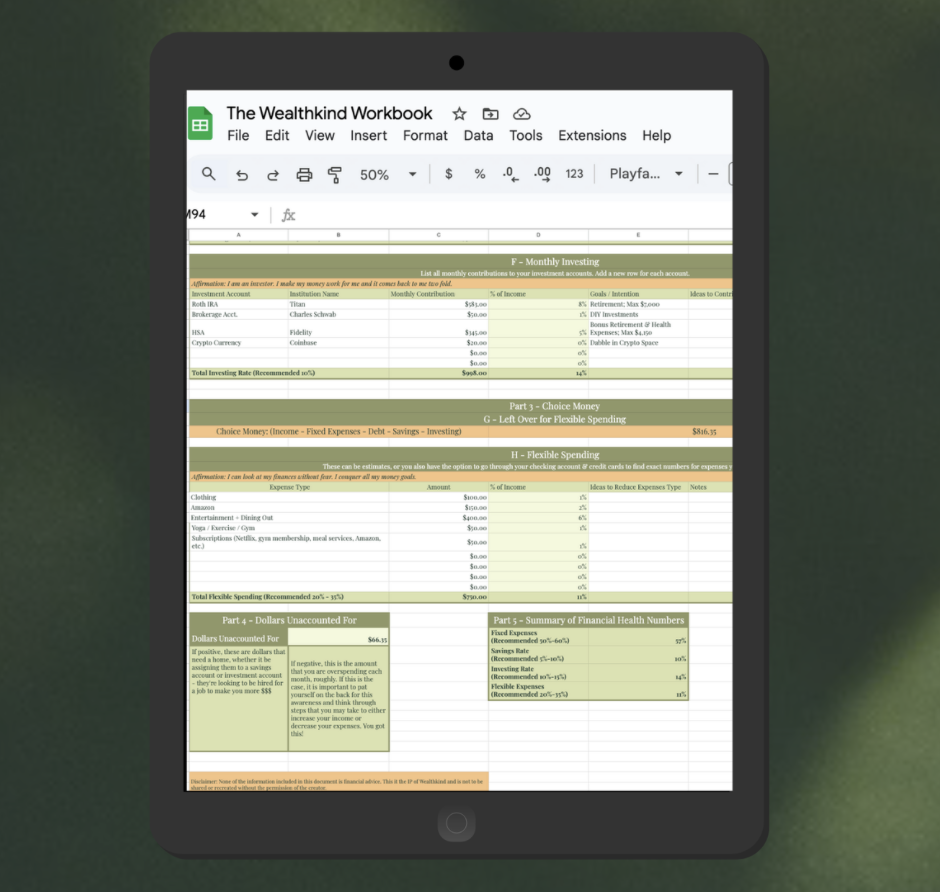Undo the last action
The width and height of the screenshot is (940, 892).
tap(242, 175)
